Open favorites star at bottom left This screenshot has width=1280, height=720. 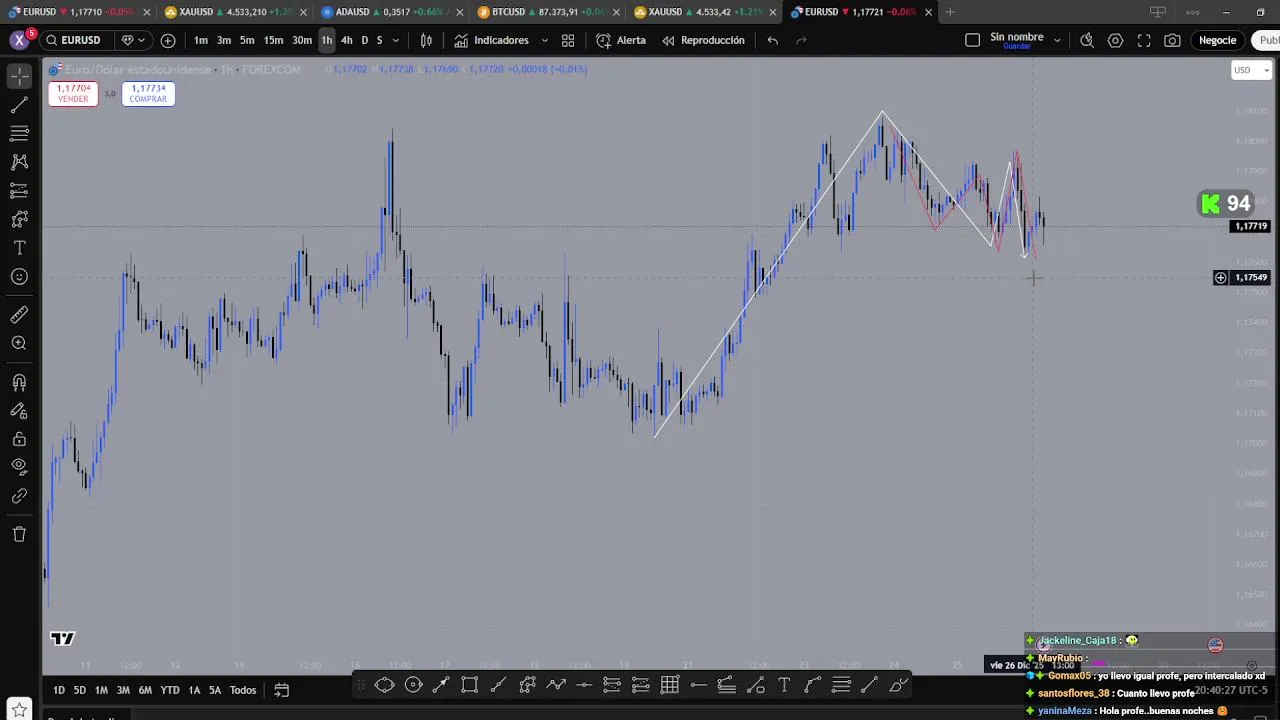(x=19, y=710)
